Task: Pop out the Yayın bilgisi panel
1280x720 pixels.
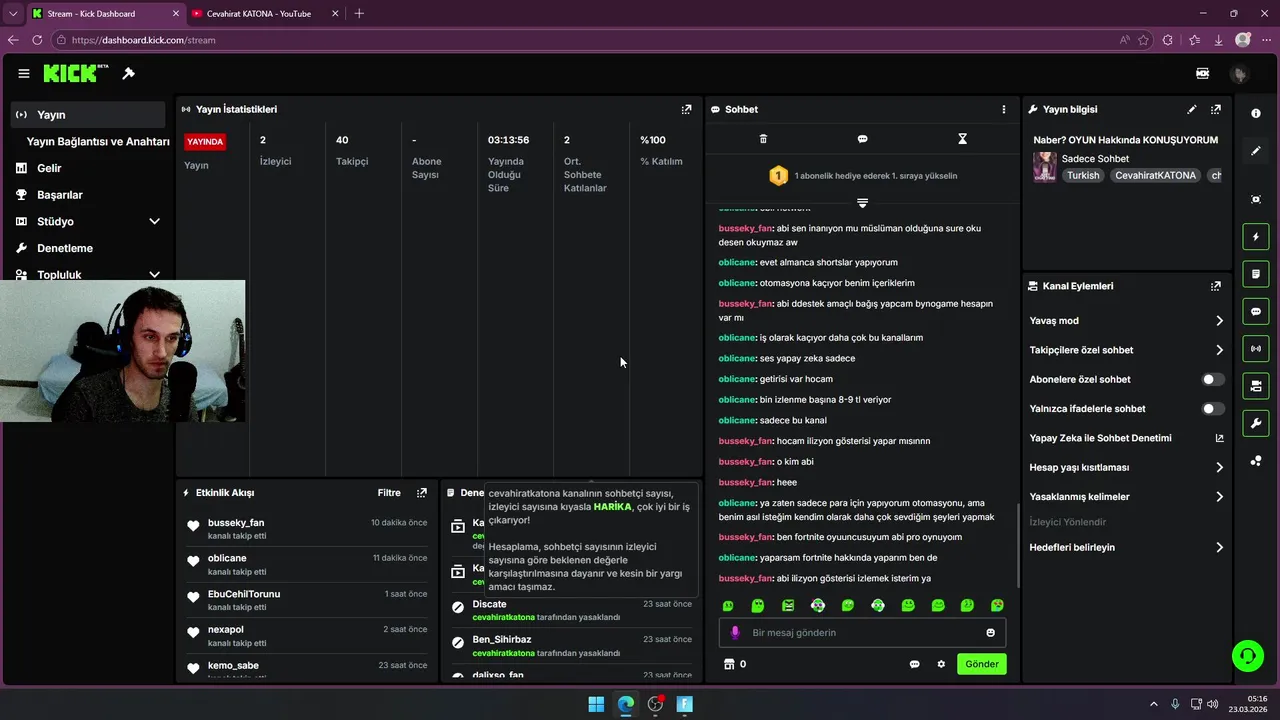Action: pyautogui.click(x=1216, y=109)
